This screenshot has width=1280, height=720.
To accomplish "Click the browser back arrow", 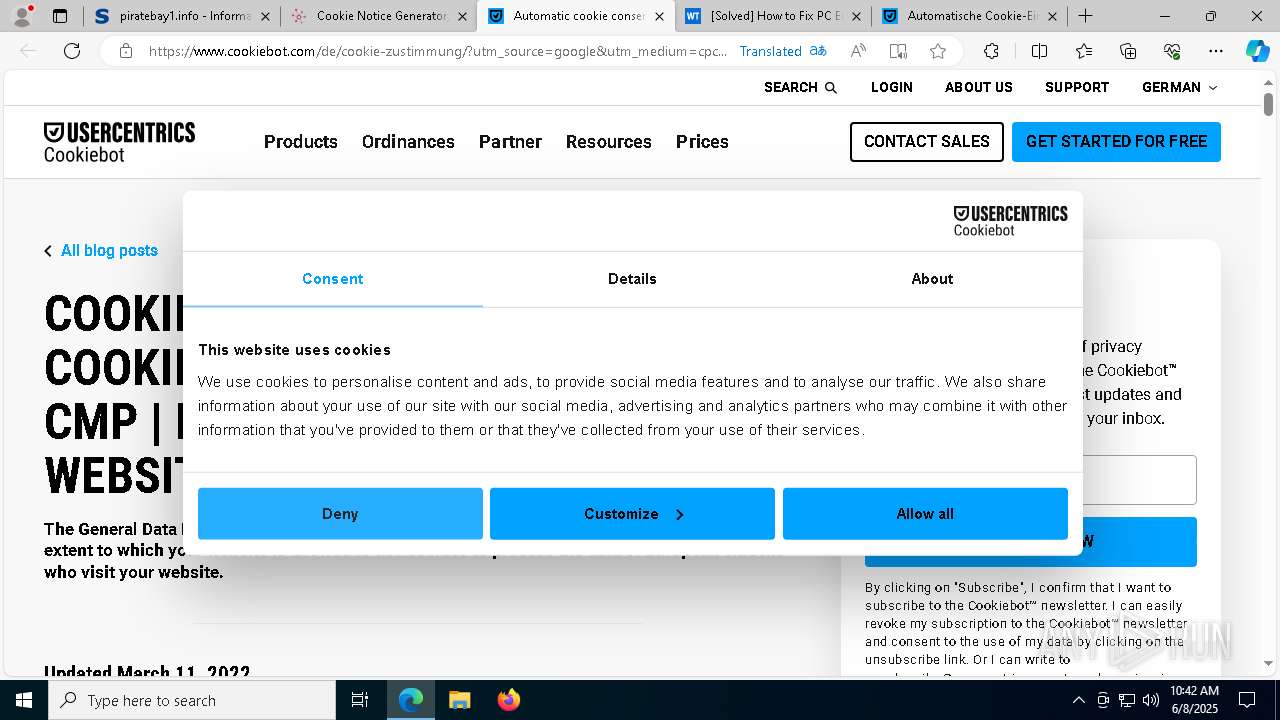I will tap(28, 51).
